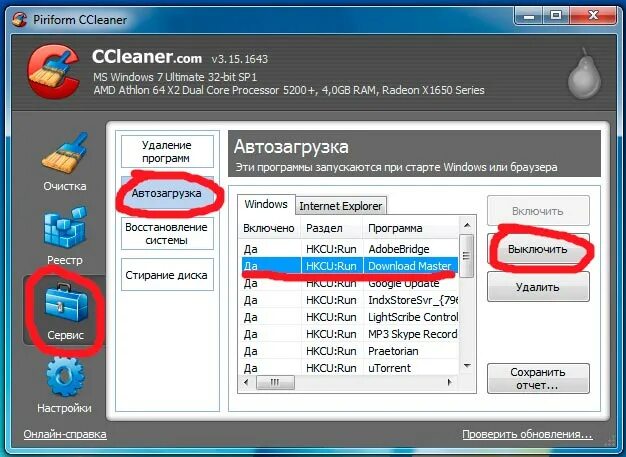
Task: Click the Выключить button
Action: 538,249
